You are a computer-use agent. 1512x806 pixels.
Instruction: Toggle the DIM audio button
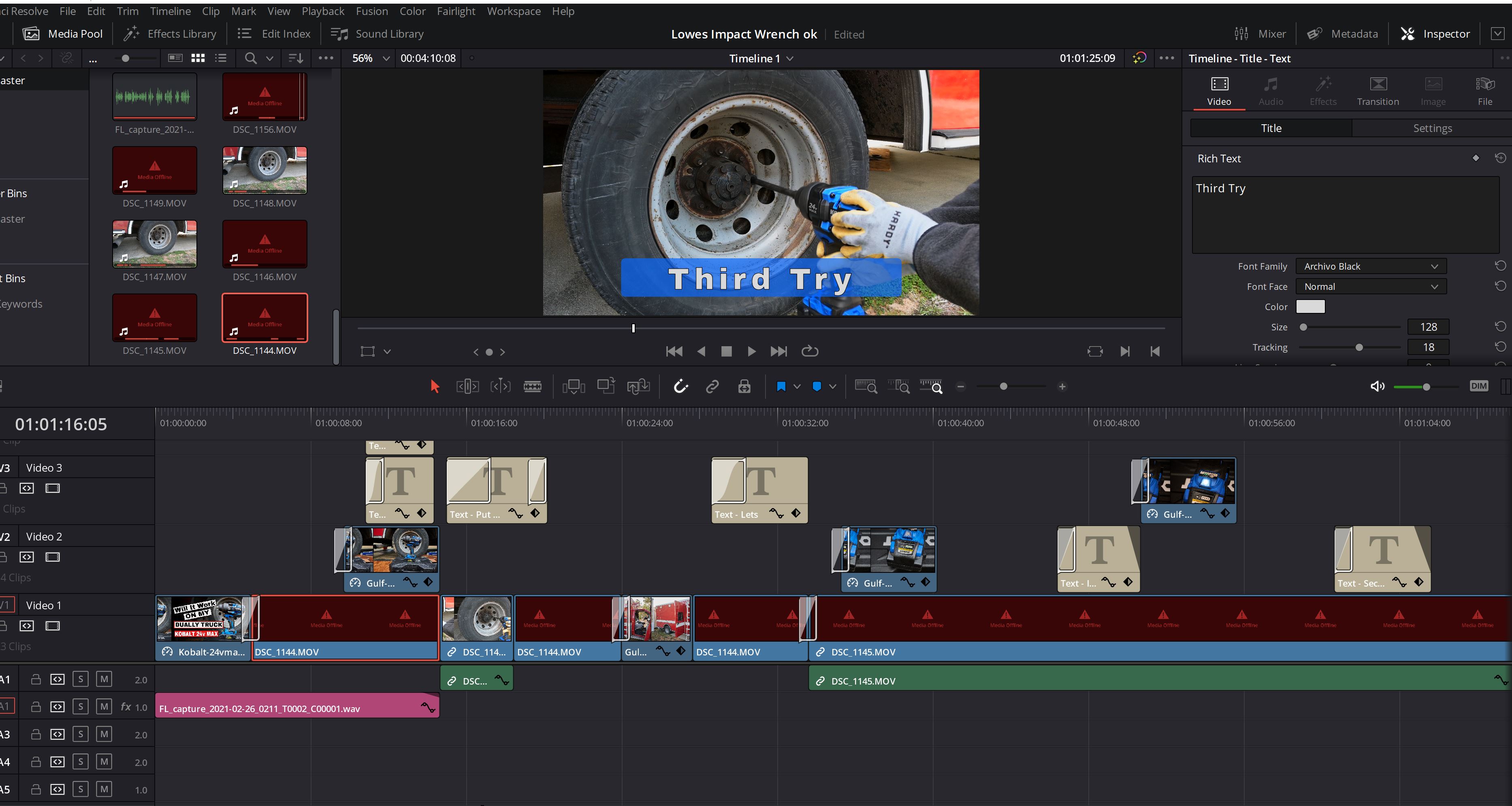point(1478,386)
